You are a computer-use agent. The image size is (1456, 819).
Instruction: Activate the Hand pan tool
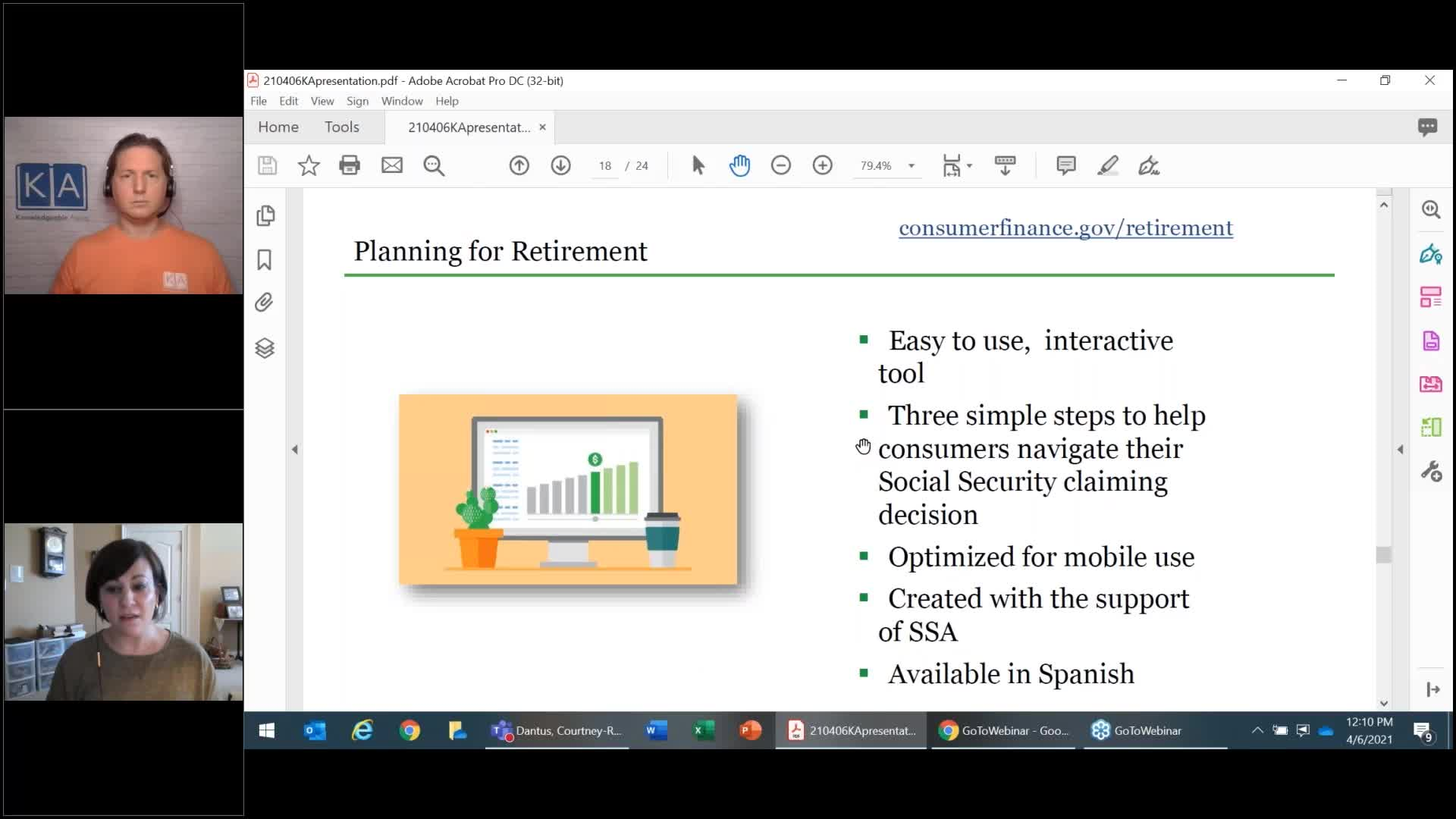point(739,165)
